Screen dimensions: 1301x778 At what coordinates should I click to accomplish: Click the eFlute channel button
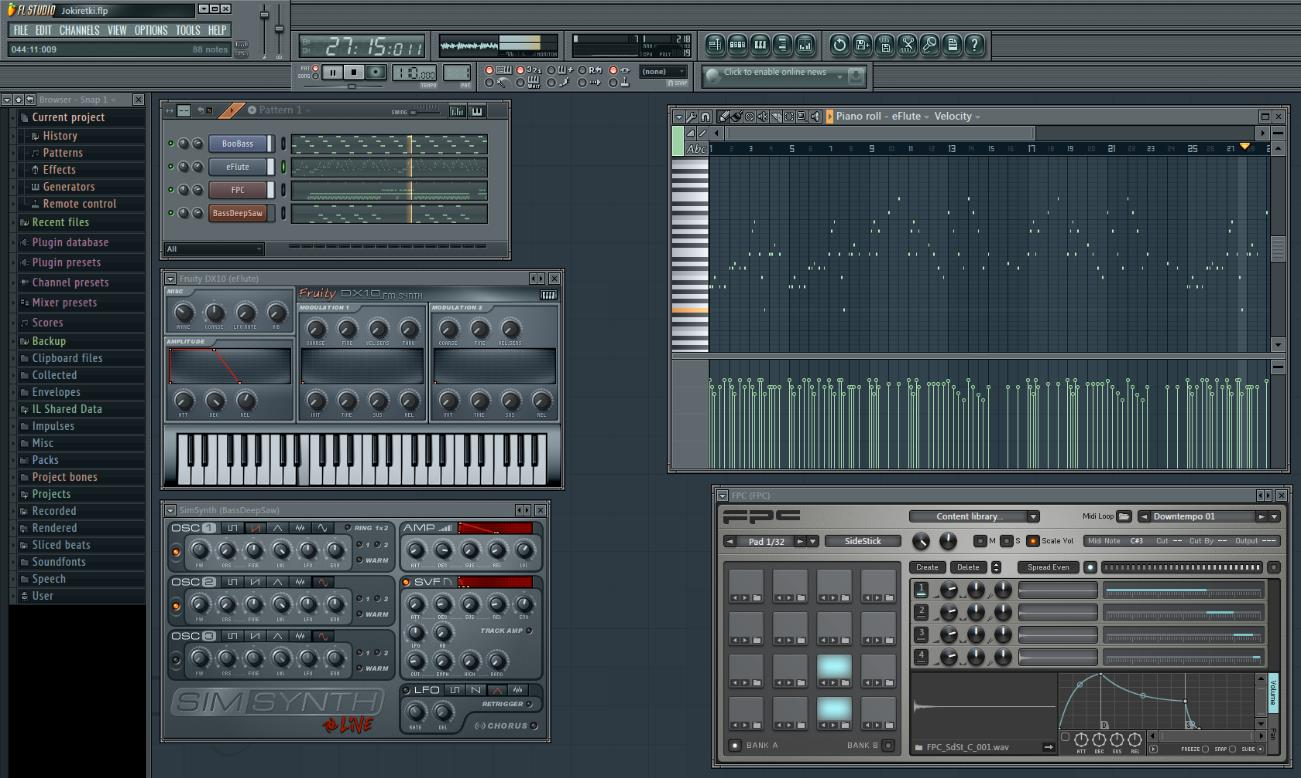pos(238,166)
